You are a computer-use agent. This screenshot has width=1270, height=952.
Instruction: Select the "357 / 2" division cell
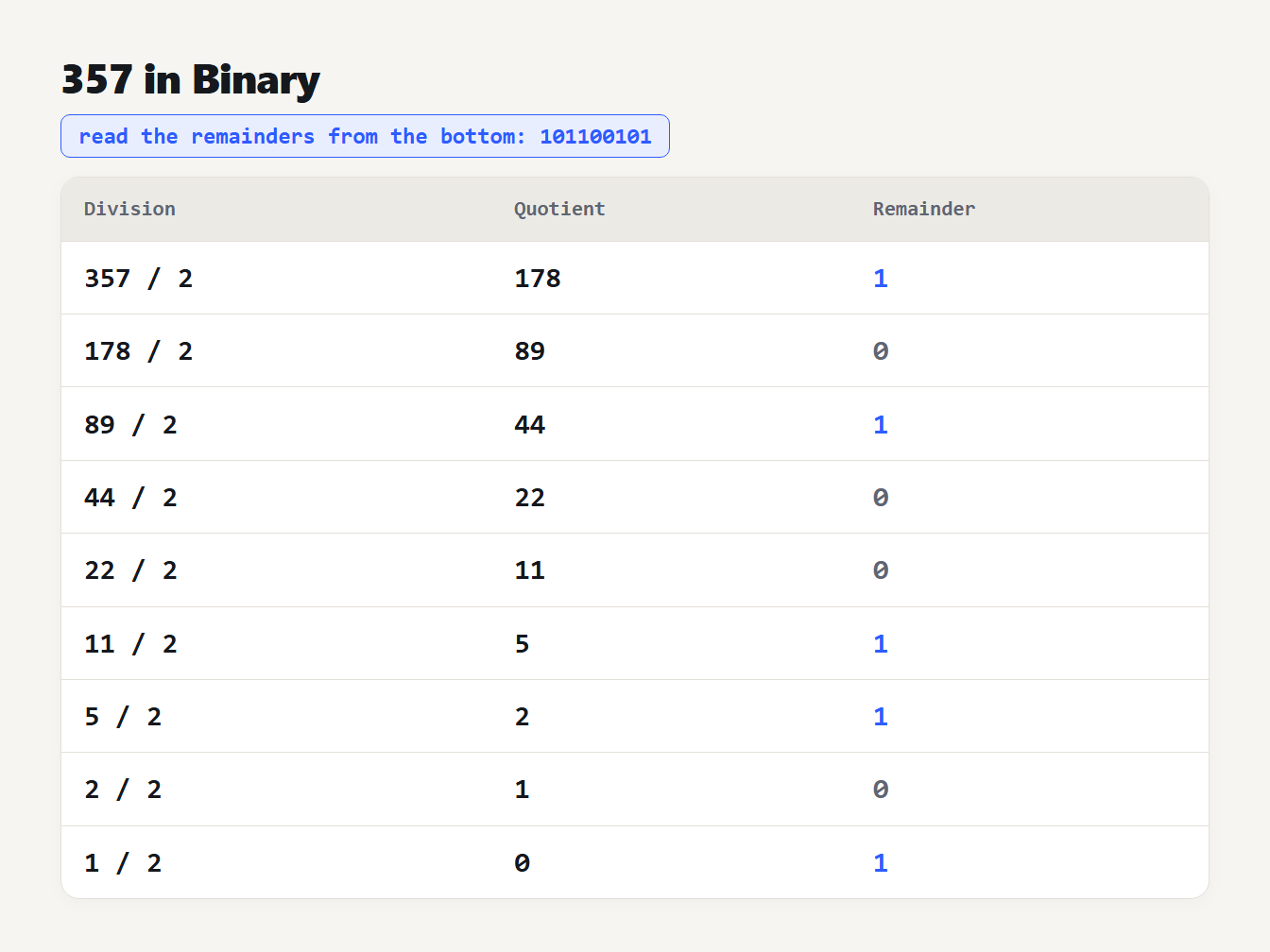139,279
